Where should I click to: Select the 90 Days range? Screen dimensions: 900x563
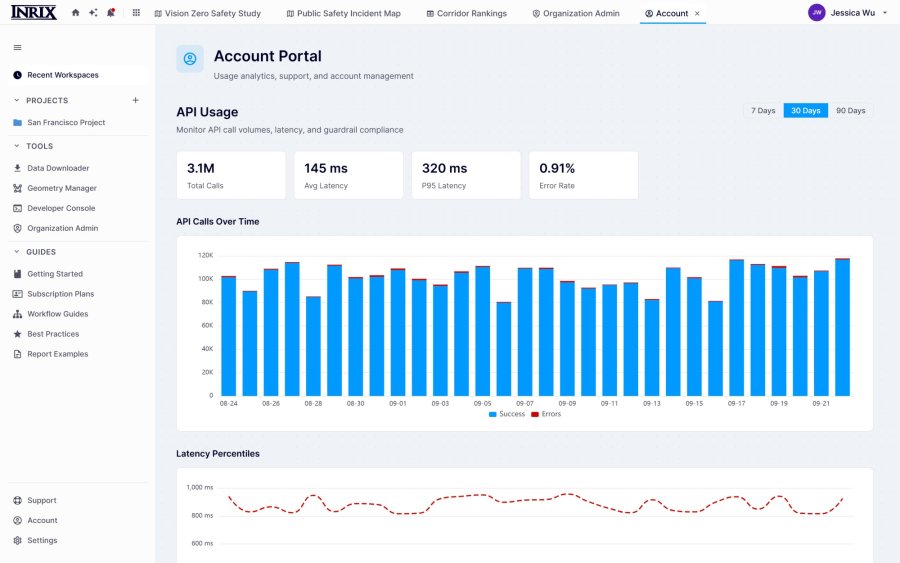click(851, 111)
